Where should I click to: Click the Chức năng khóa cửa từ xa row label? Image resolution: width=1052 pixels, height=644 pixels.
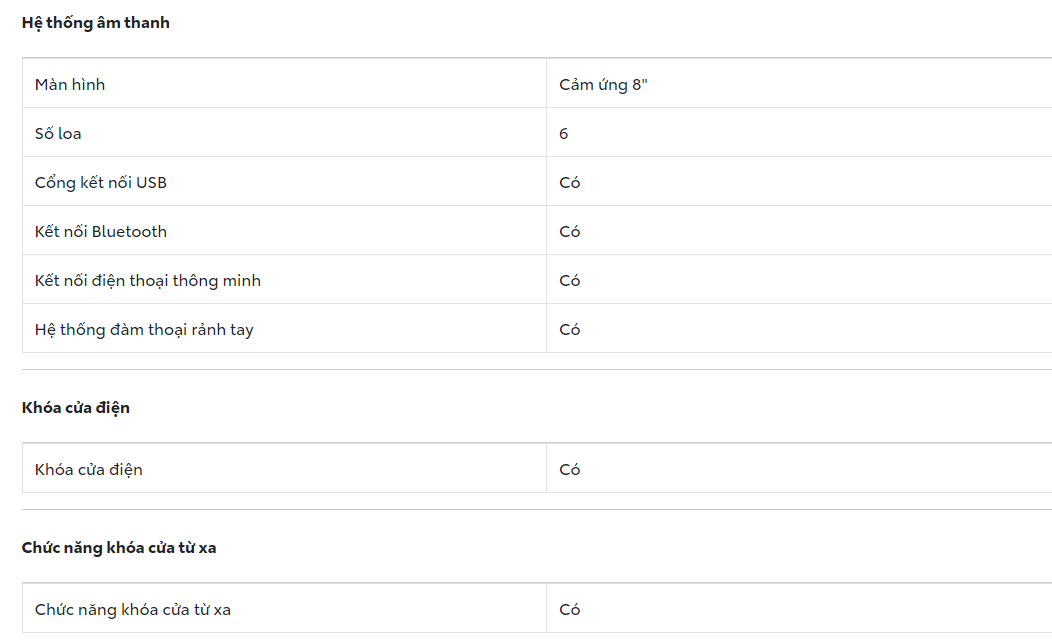coord(133,610)
